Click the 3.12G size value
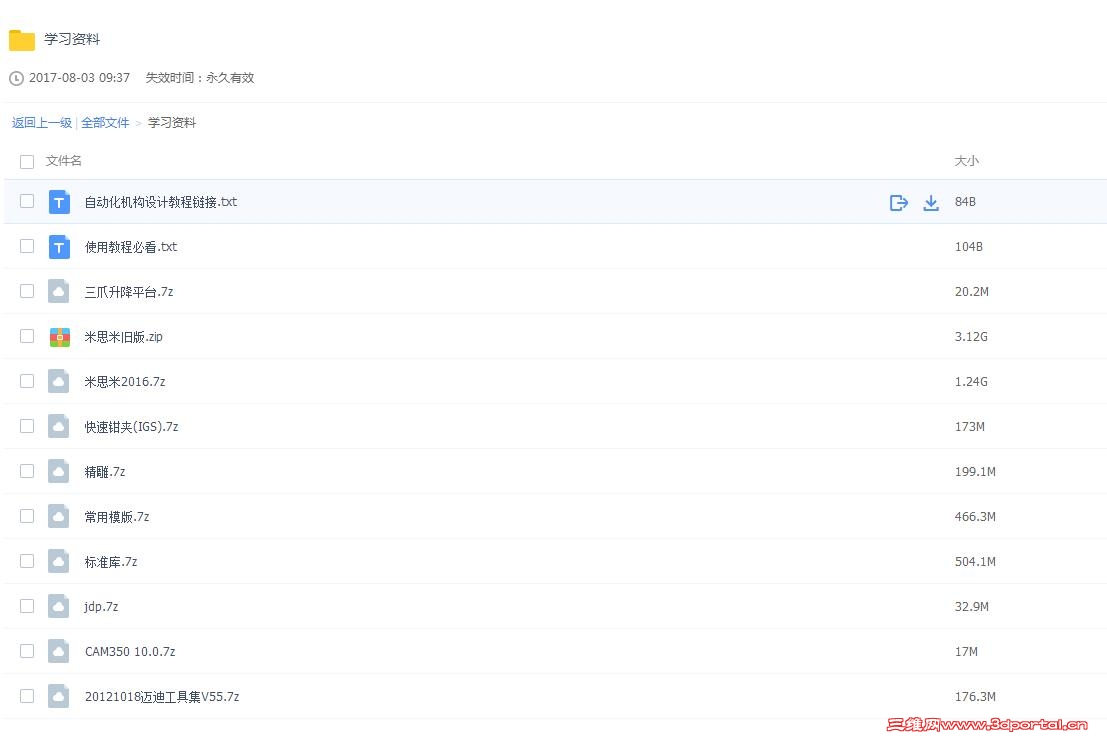The height and width of the screenshot is (738, 1107). 971,337
